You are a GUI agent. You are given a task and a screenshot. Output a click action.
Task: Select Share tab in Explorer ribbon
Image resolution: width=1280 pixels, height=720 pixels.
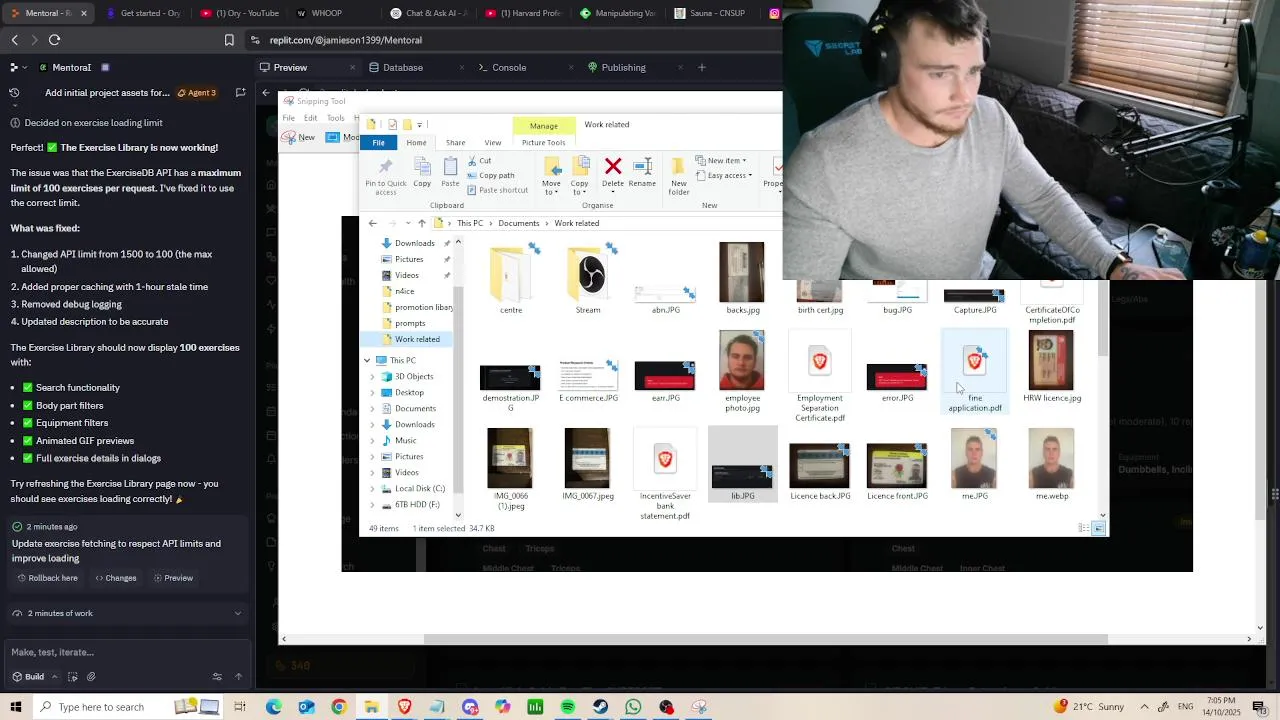pos(455,143)
